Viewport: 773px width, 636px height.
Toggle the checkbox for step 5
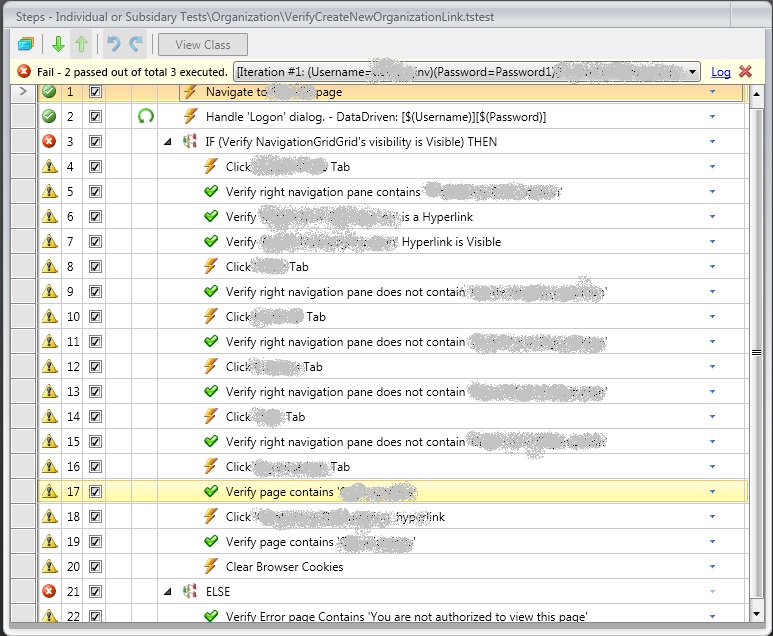[95, 192]
